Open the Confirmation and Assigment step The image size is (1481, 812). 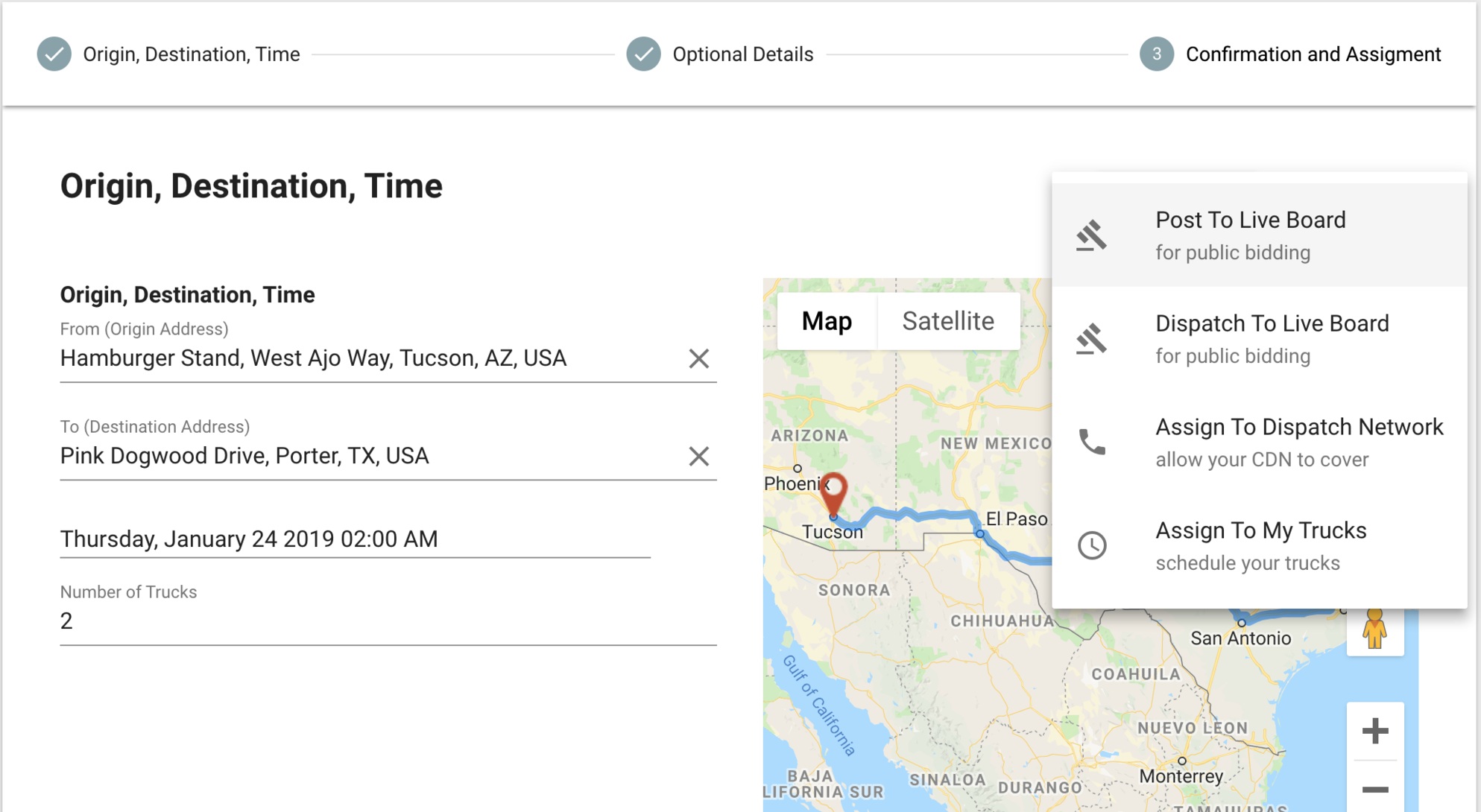click(1290, 54)
